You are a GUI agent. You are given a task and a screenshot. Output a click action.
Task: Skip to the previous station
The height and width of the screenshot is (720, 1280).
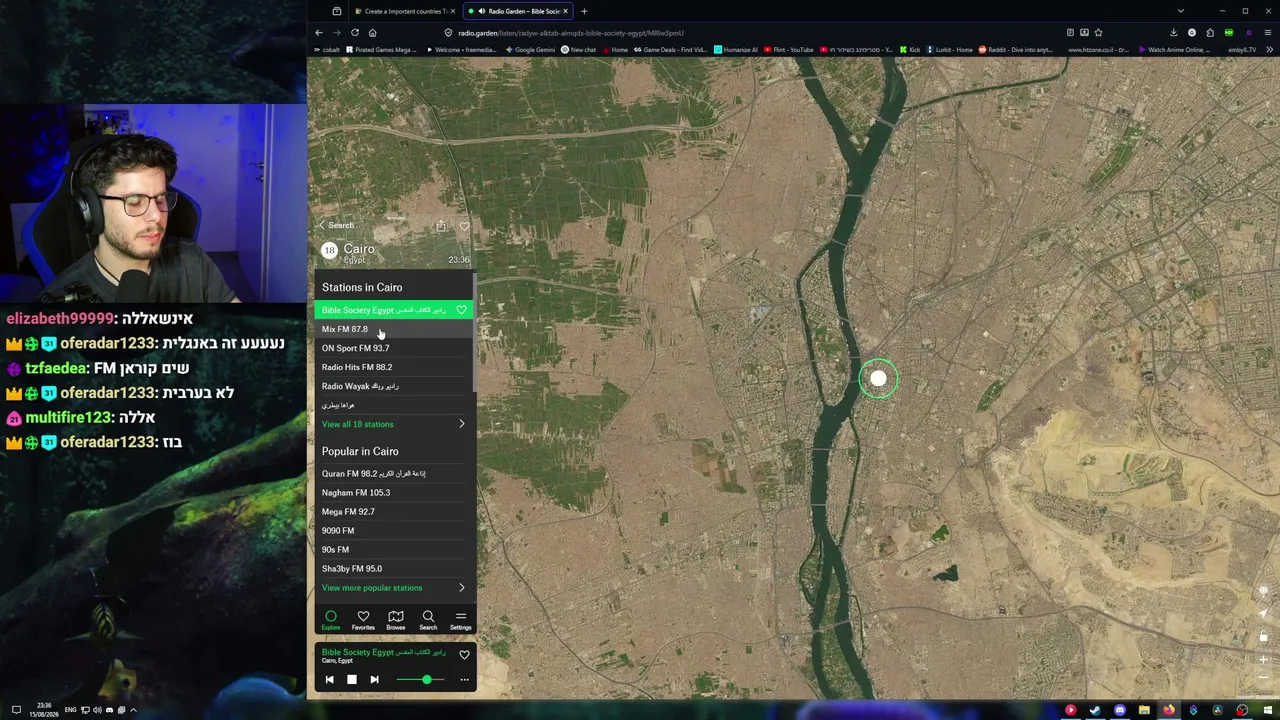329,680
